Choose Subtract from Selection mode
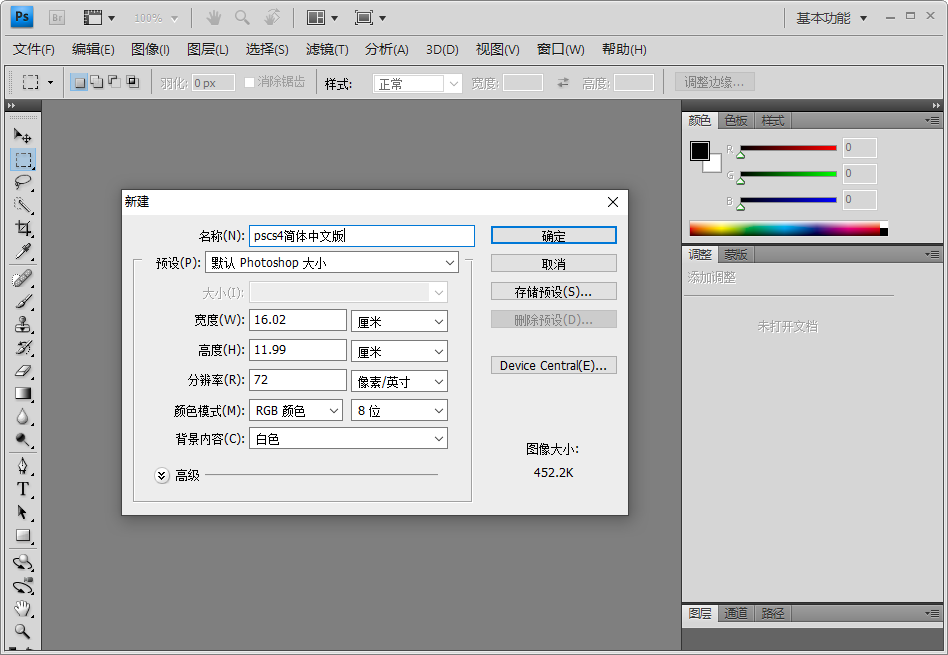The height and width of the screenshot is (655, 948). coord(114,82)
